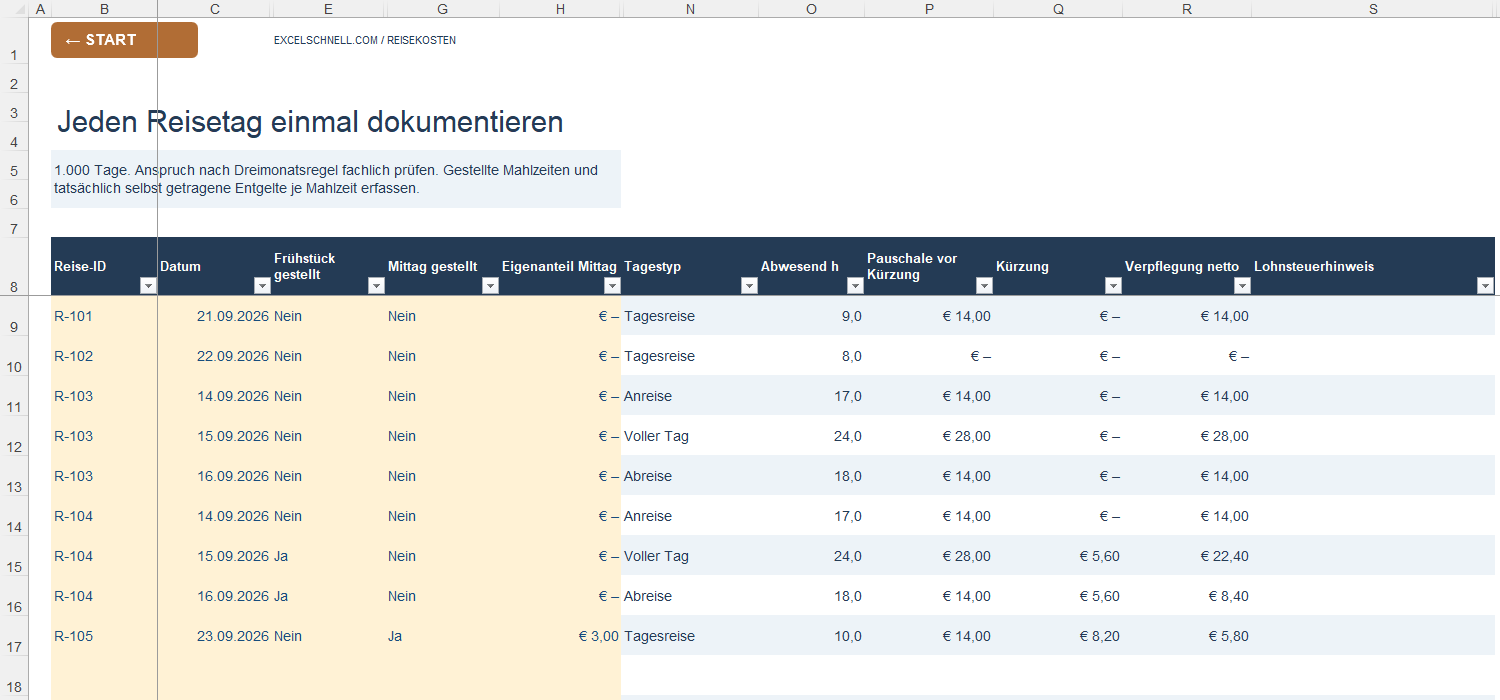Image resolution: width=1500 pixels, height=700 pixels.
Task: Select the Eigenanteil Mittag value € 3,00
Action: [560, 636]
